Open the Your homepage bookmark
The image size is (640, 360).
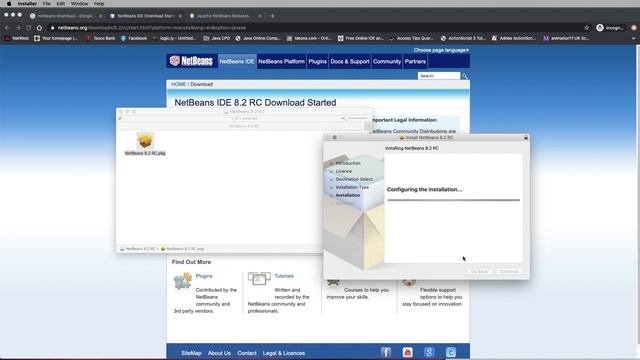tap(56, 38)
